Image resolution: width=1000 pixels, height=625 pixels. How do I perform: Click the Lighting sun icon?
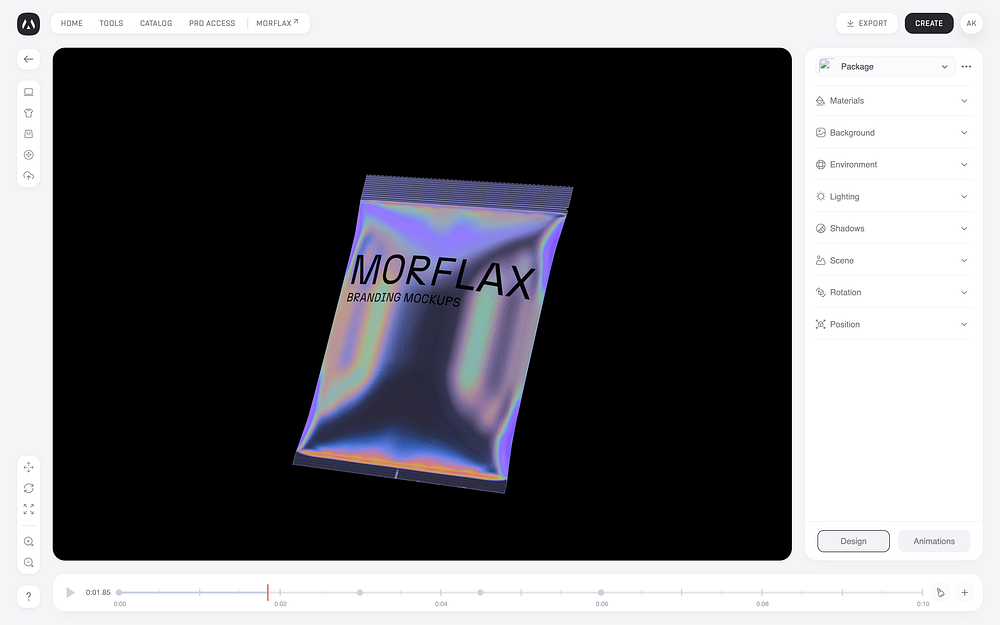[x=820, y=196]
